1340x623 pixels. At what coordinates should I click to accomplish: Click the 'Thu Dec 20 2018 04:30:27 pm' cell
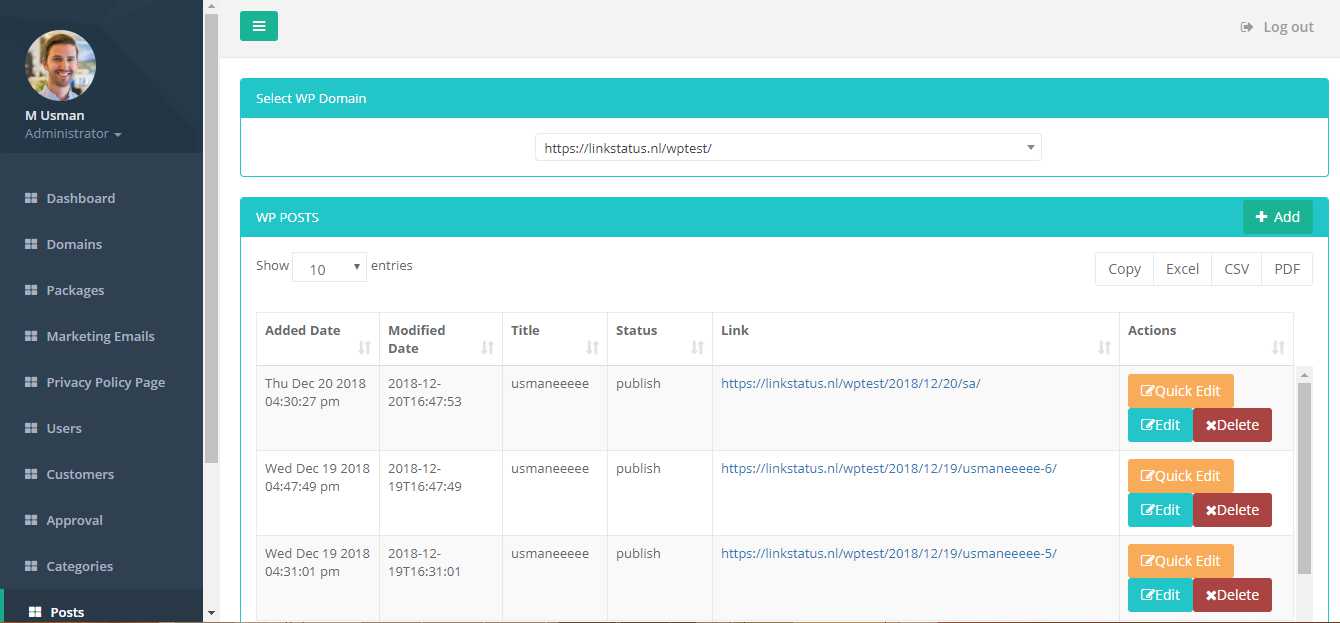coord(317,408)
